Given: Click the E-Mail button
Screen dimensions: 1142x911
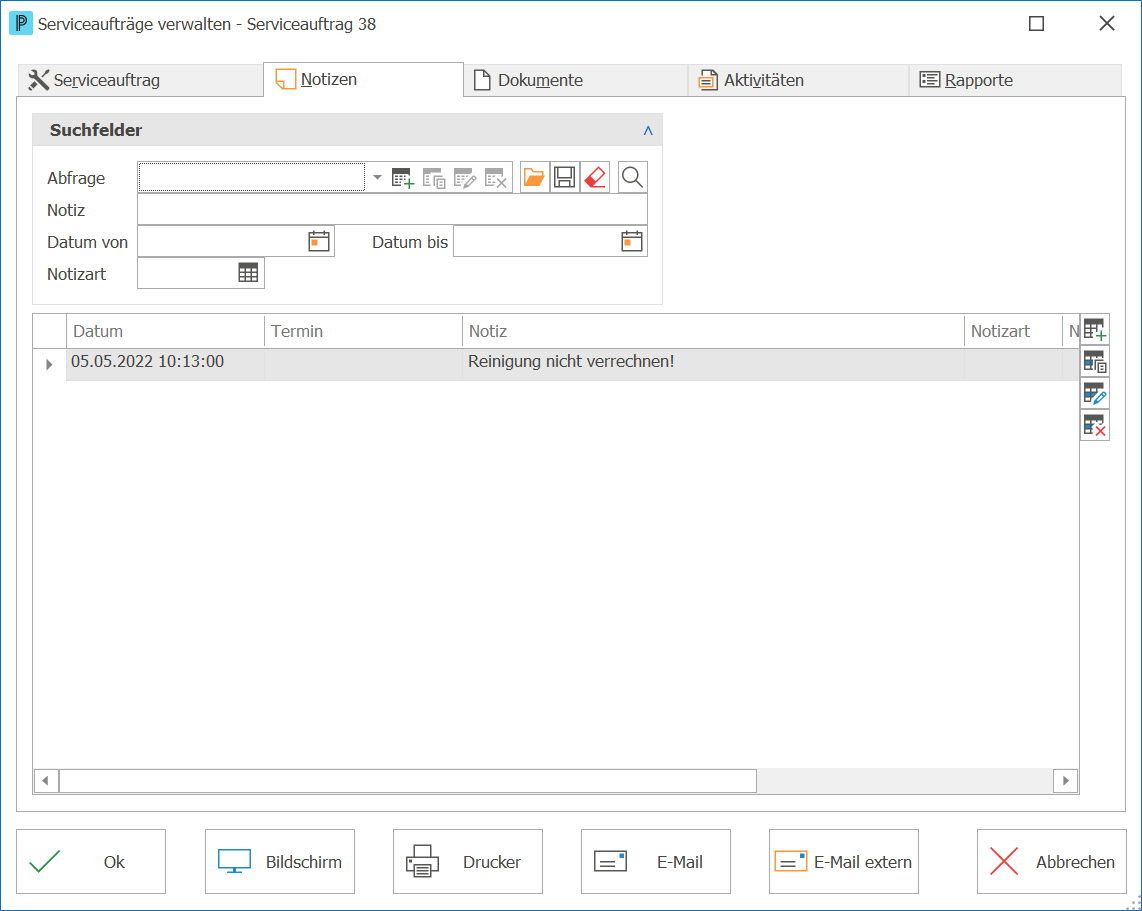Looking at the screenshot, I should (655, 861).
